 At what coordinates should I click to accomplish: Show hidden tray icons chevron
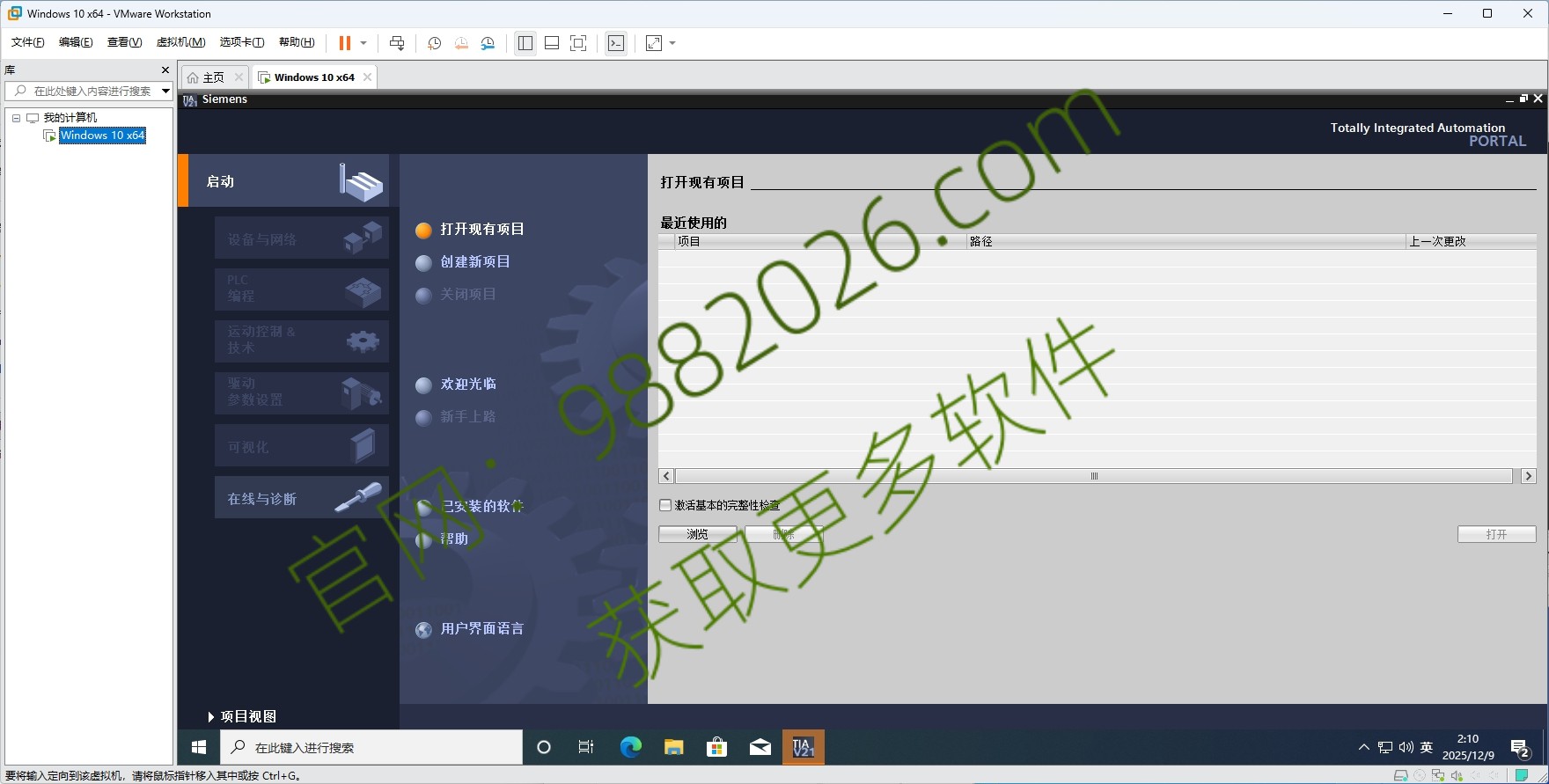coord(1364,747)
